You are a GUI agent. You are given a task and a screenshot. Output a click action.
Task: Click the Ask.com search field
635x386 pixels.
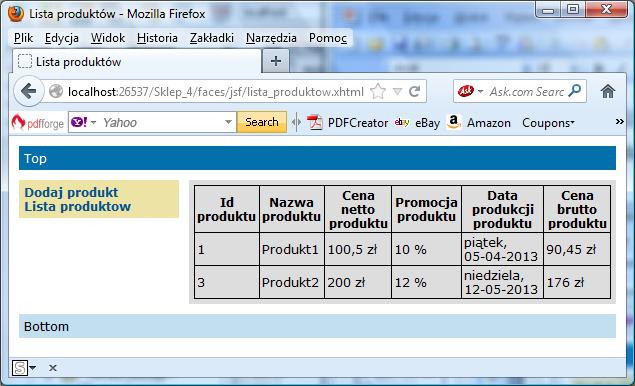(x=526, y=92)
